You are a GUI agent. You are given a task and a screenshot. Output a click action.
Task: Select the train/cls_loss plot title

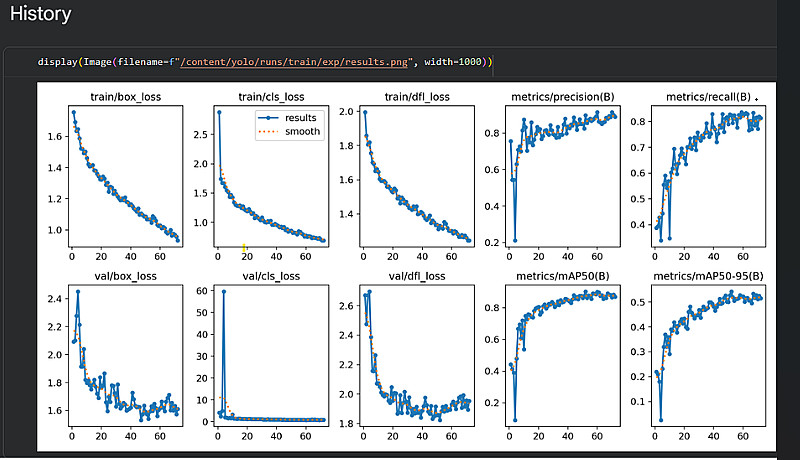pos(270,97)
